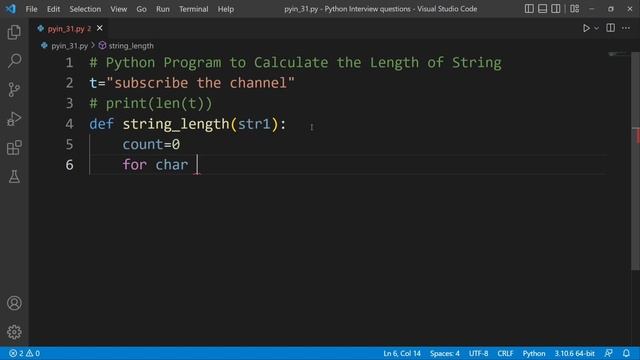The image size is (640, 360).
Task: Toggle the primary side bar layout
Action: (x=529, y=9)
